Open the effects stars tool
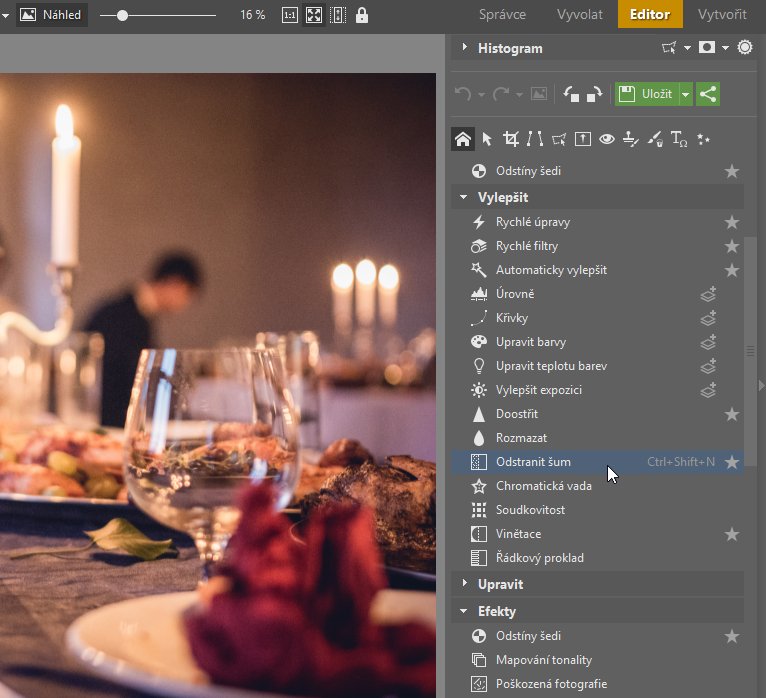The width and height of the screenshot is (766, 698). (x=703, y=139)
